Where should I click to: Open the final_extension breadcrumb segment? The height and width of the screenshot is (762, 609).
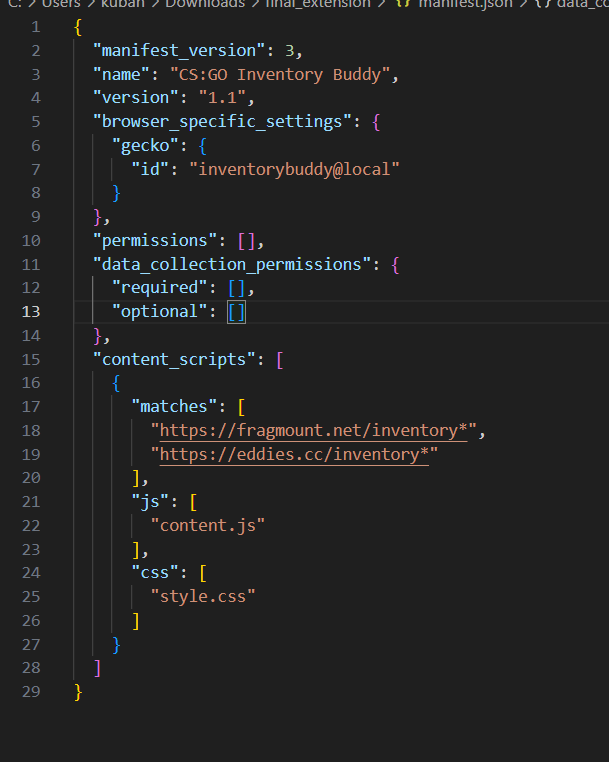tap(318, 4)
